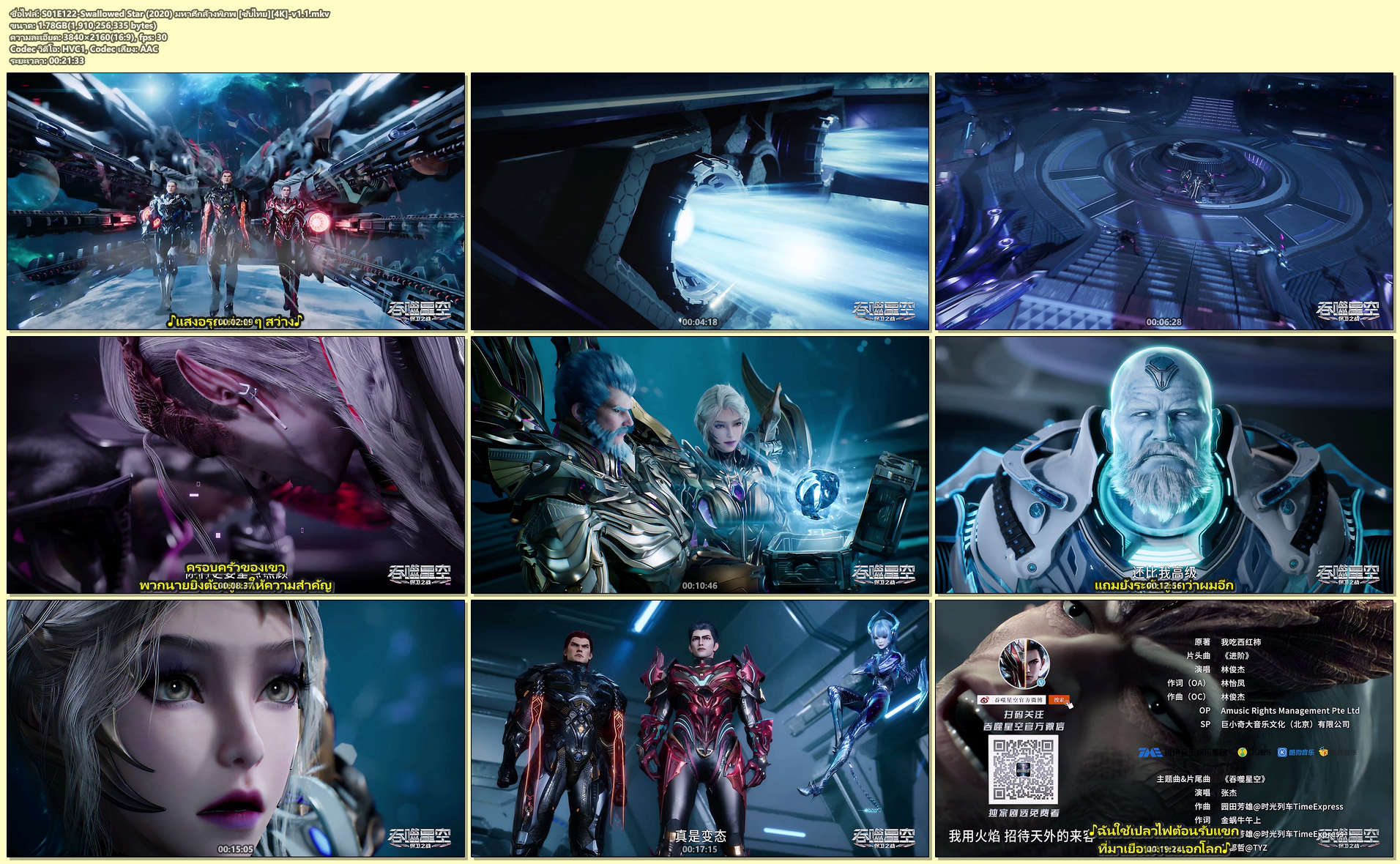This screenshot has height=864, width=1400.
Task: Click the Chinese subtitle 真是变态
Action: pos(700,836)
